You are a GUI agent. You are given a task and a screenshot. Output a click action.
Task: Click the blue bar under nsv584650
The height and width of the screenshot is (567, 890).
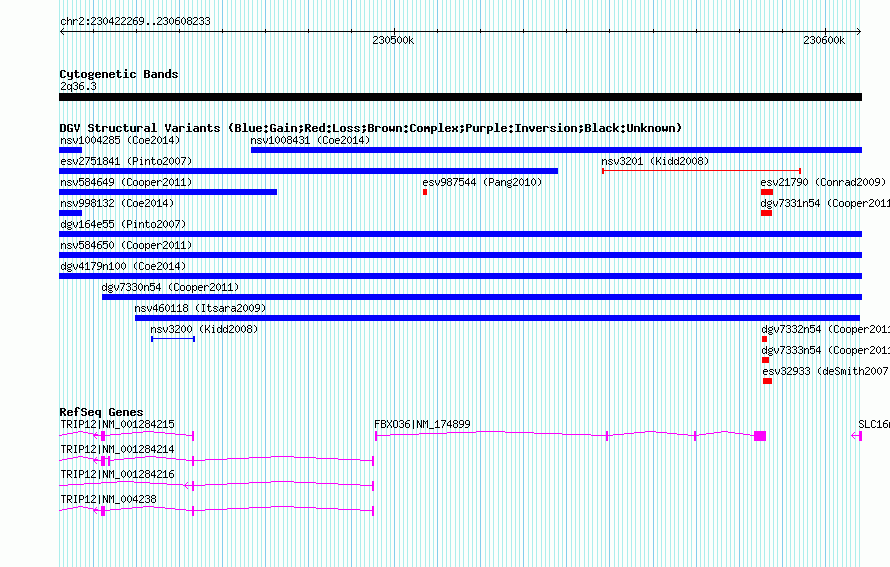[x=460, y=255]
